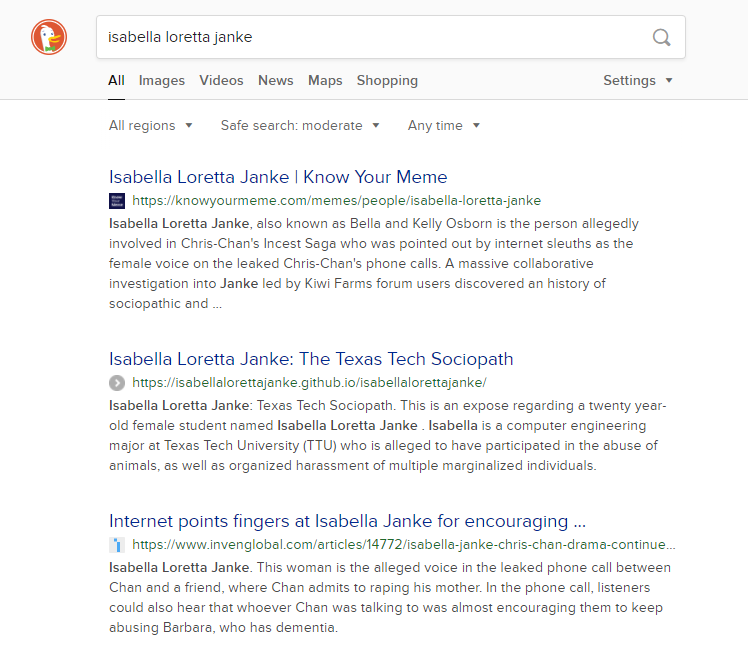Viewport: 748px width, 648px height.
Task: Click the isabellalorettajanke.github.io URL
Action: pos(309,383)
